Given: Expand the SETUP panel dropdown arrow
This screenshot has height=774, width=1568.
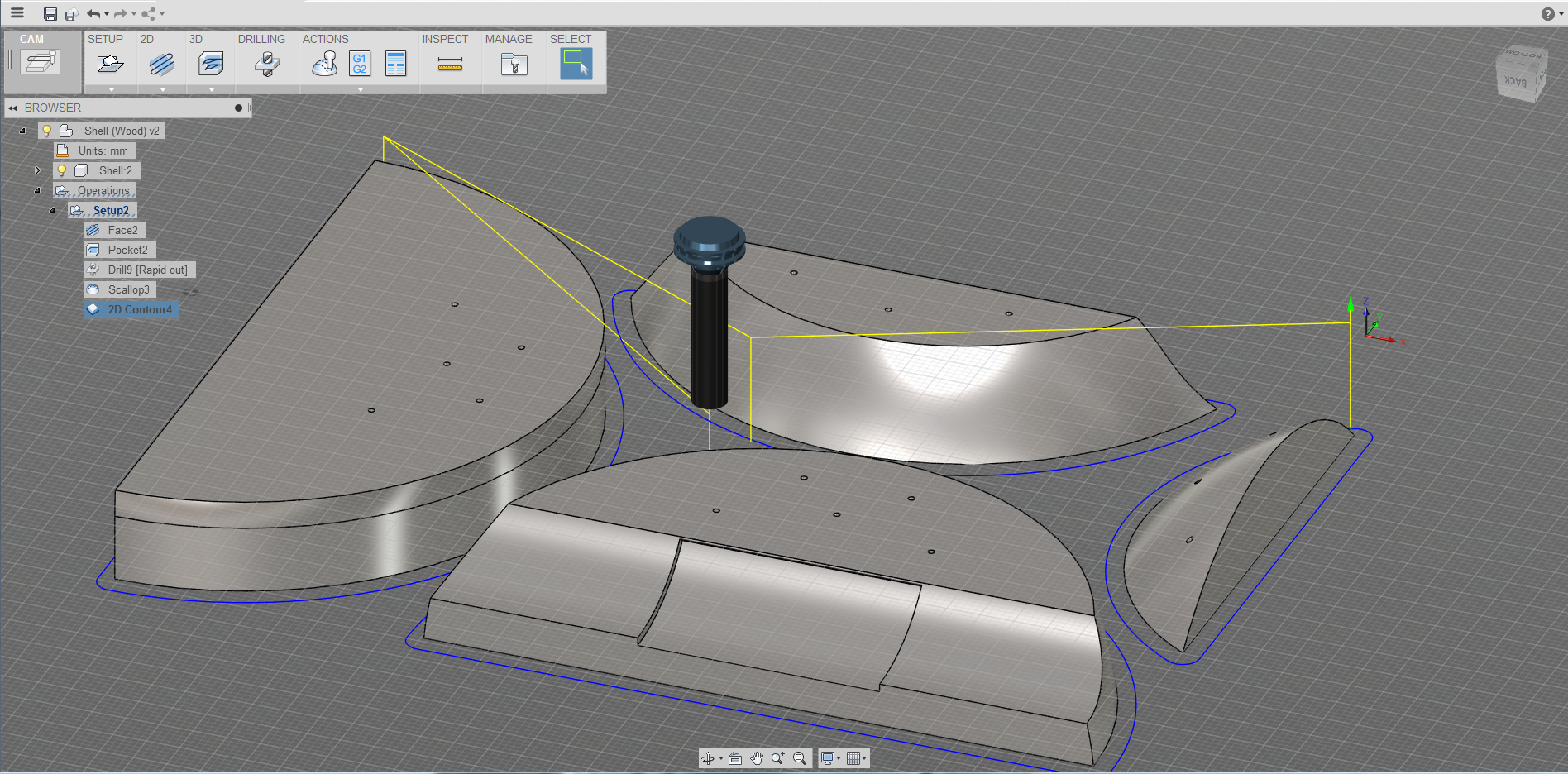Looking at the screenshot, I should tap(111, 89).
